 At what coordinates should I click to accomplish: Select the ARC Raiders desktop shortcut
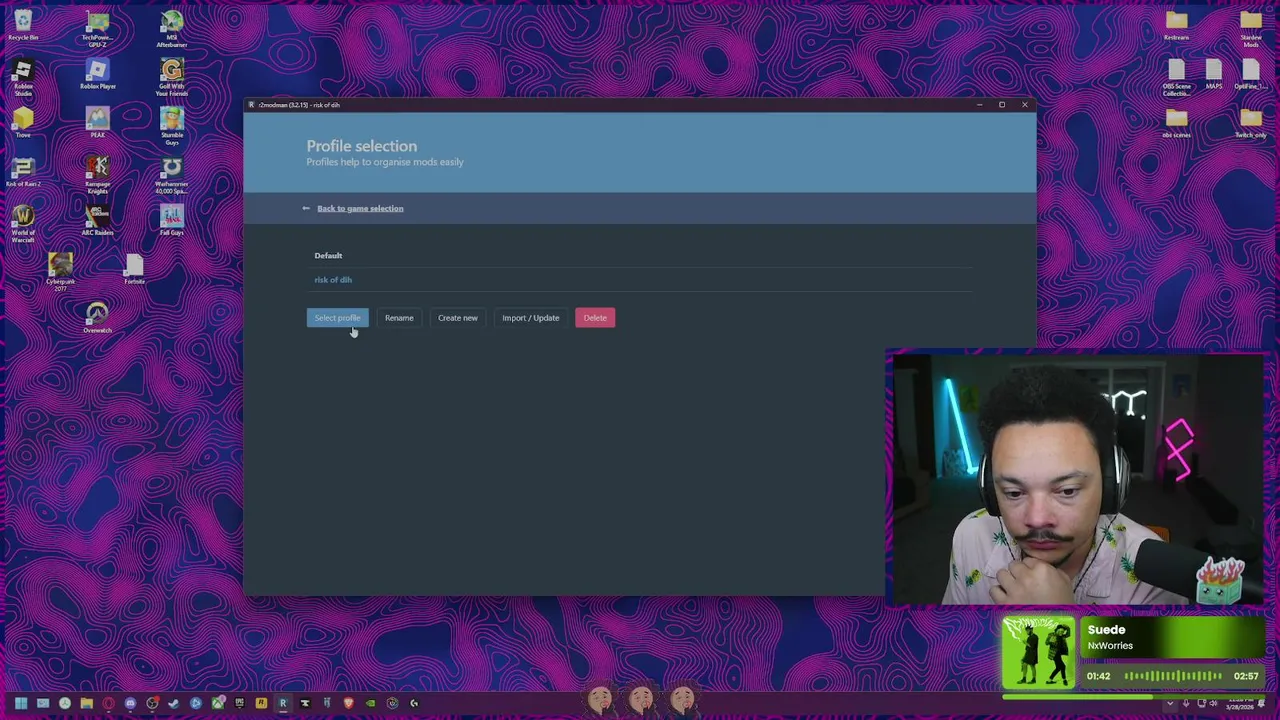97,221
